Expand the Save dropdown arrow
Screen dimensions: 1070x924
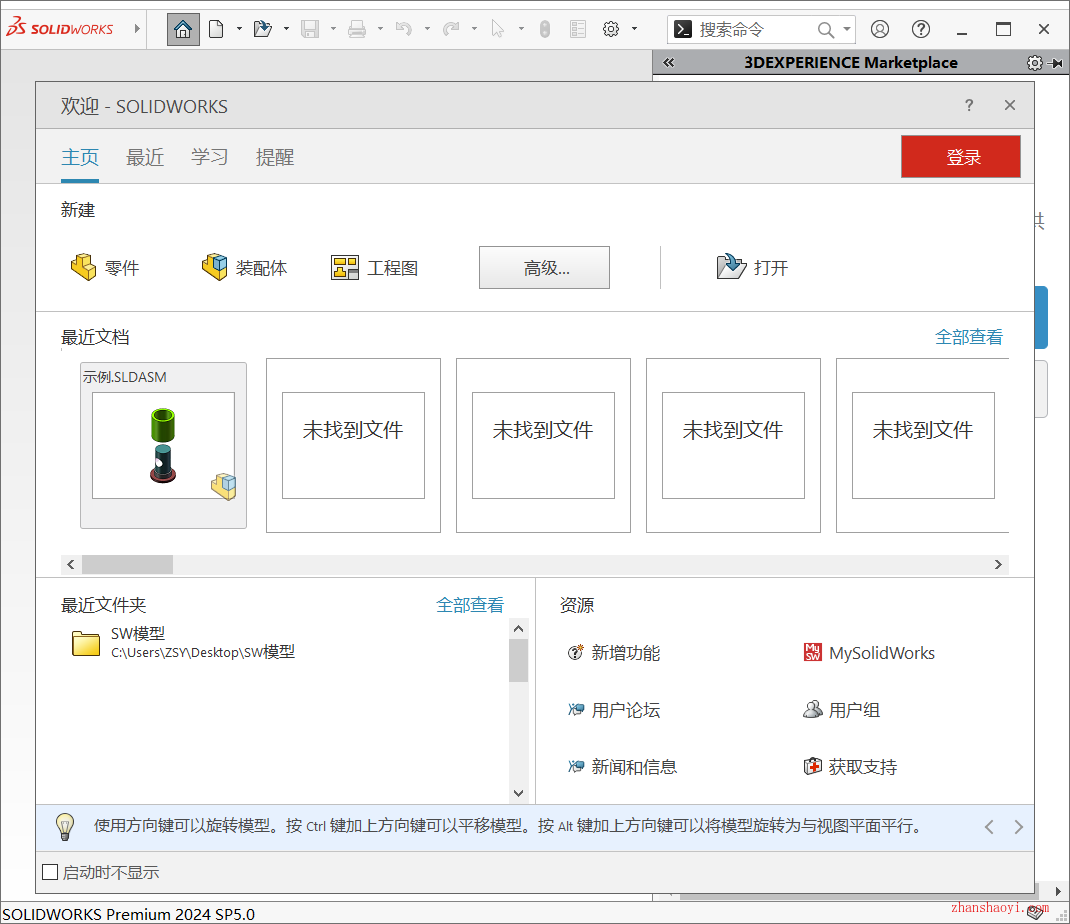tap(333, 29)
